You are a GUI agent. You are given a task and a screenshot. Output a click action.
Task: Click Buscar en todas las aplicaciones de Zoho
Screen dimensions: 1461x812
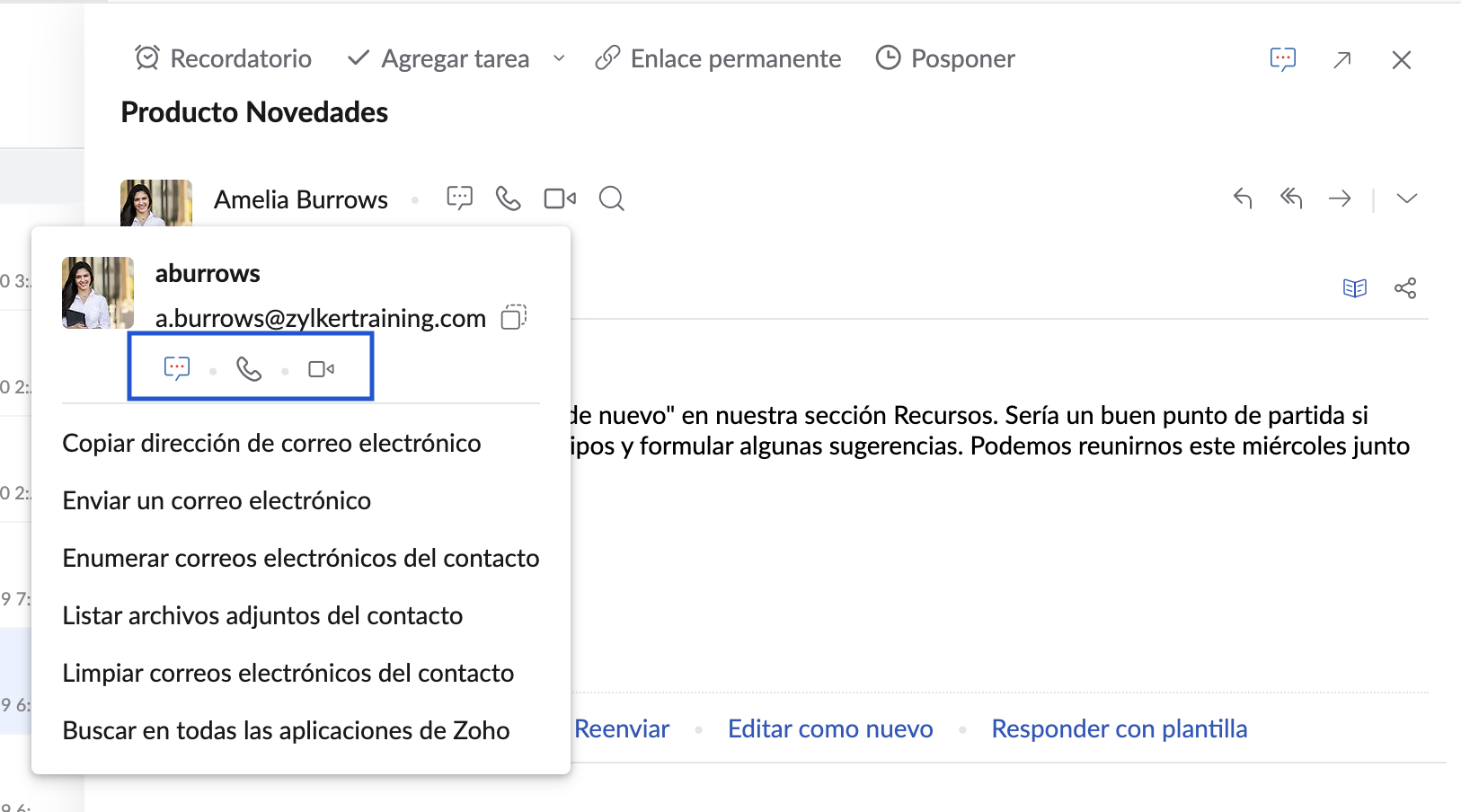[x=286, y=731]
